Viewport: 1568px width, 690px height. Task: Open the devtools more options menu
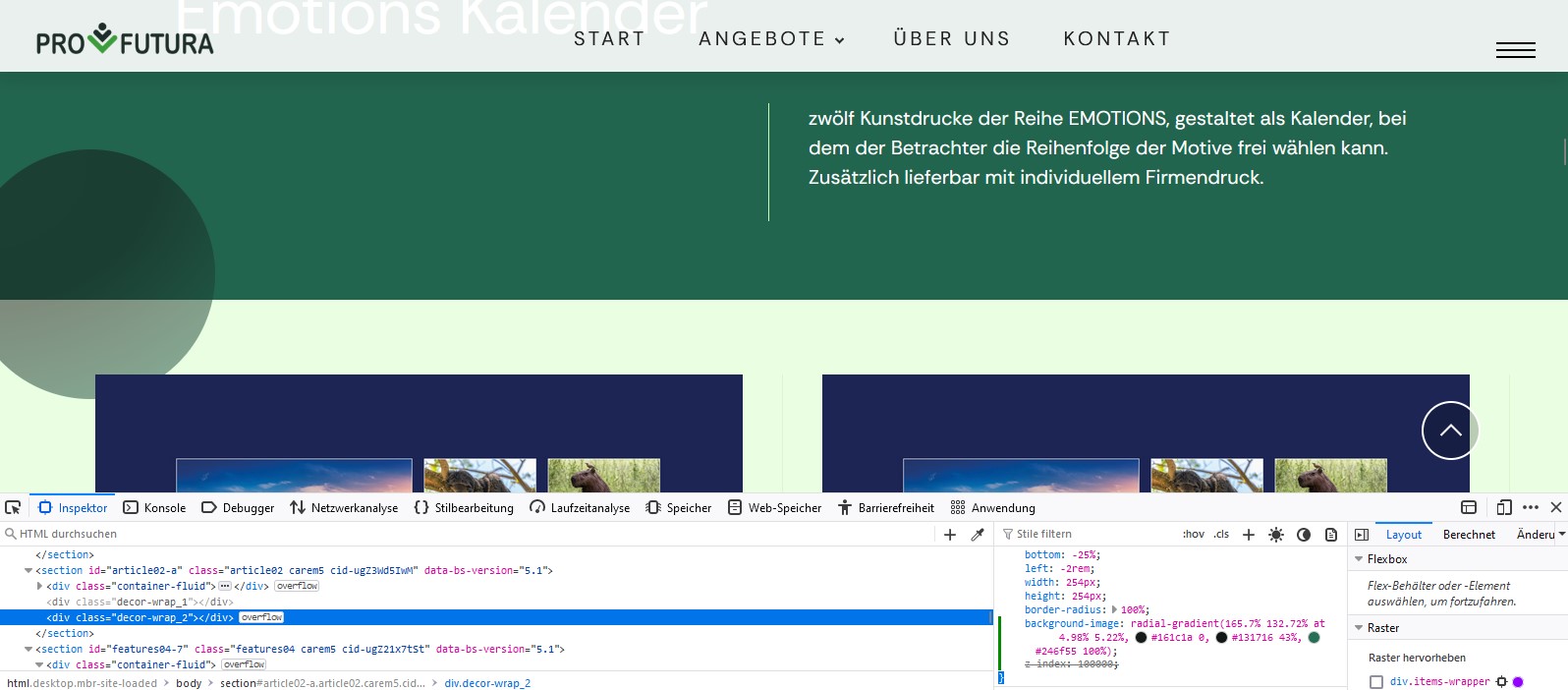[x=1530, y=507]
